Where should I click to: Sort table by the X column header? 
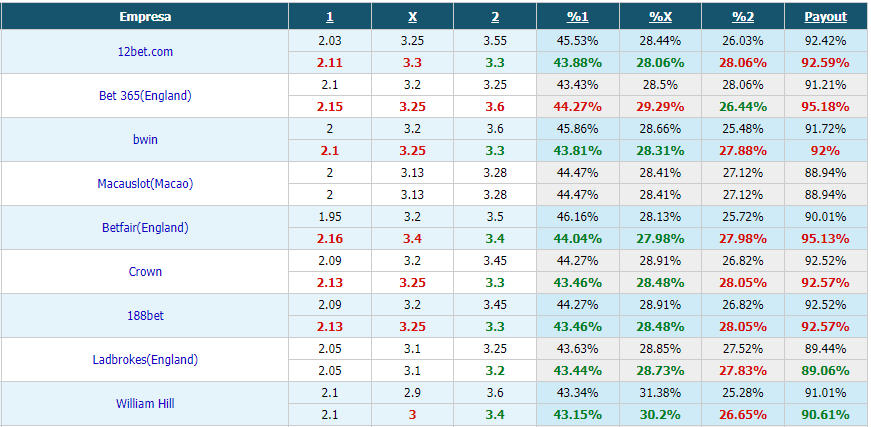[x=412, y=17]
